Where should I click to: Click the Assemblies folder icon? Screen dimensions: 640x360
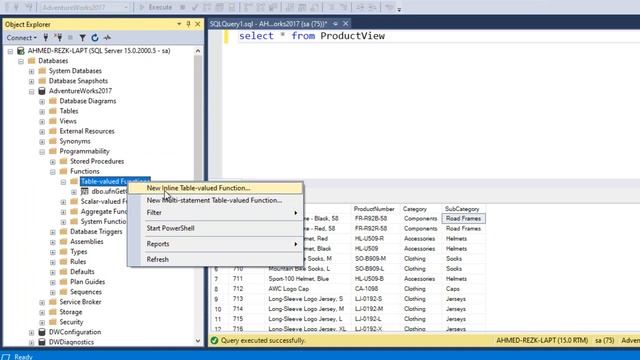63,242
